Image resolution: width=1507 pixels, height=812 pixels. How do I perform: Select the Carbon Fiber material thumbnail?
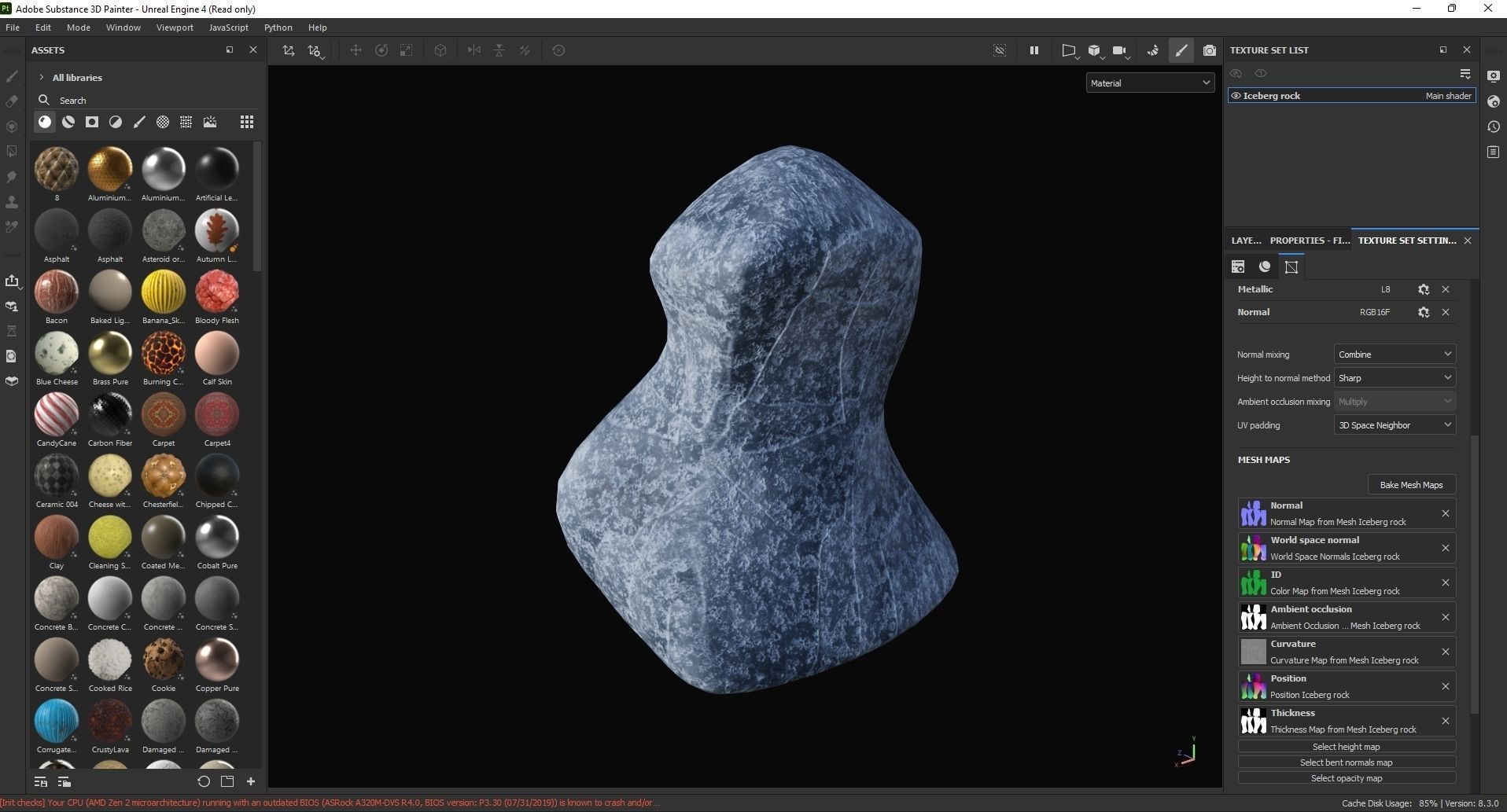coord(110,414)
